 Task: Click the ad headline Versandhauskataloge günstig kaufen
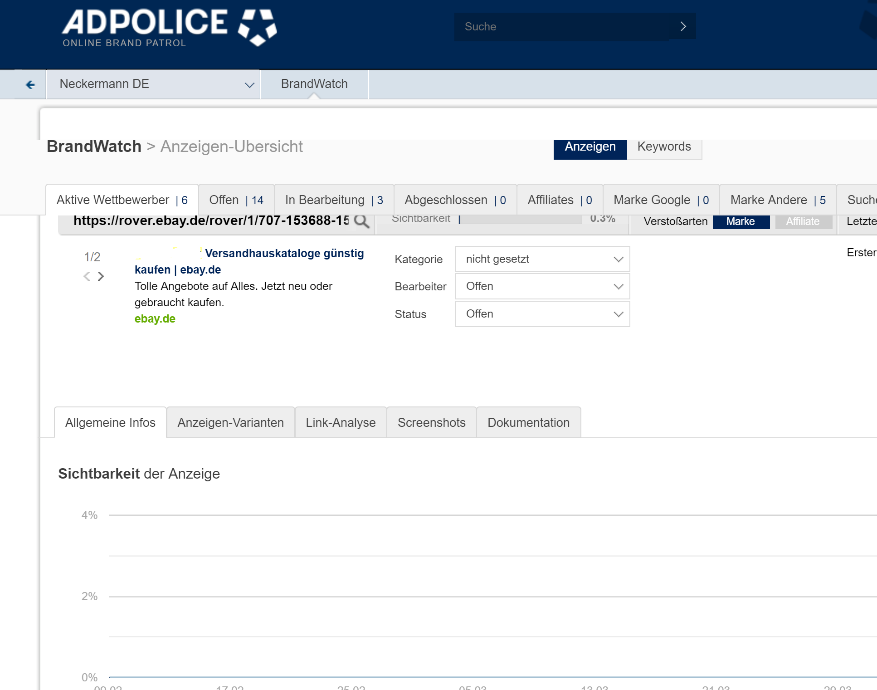249,262
